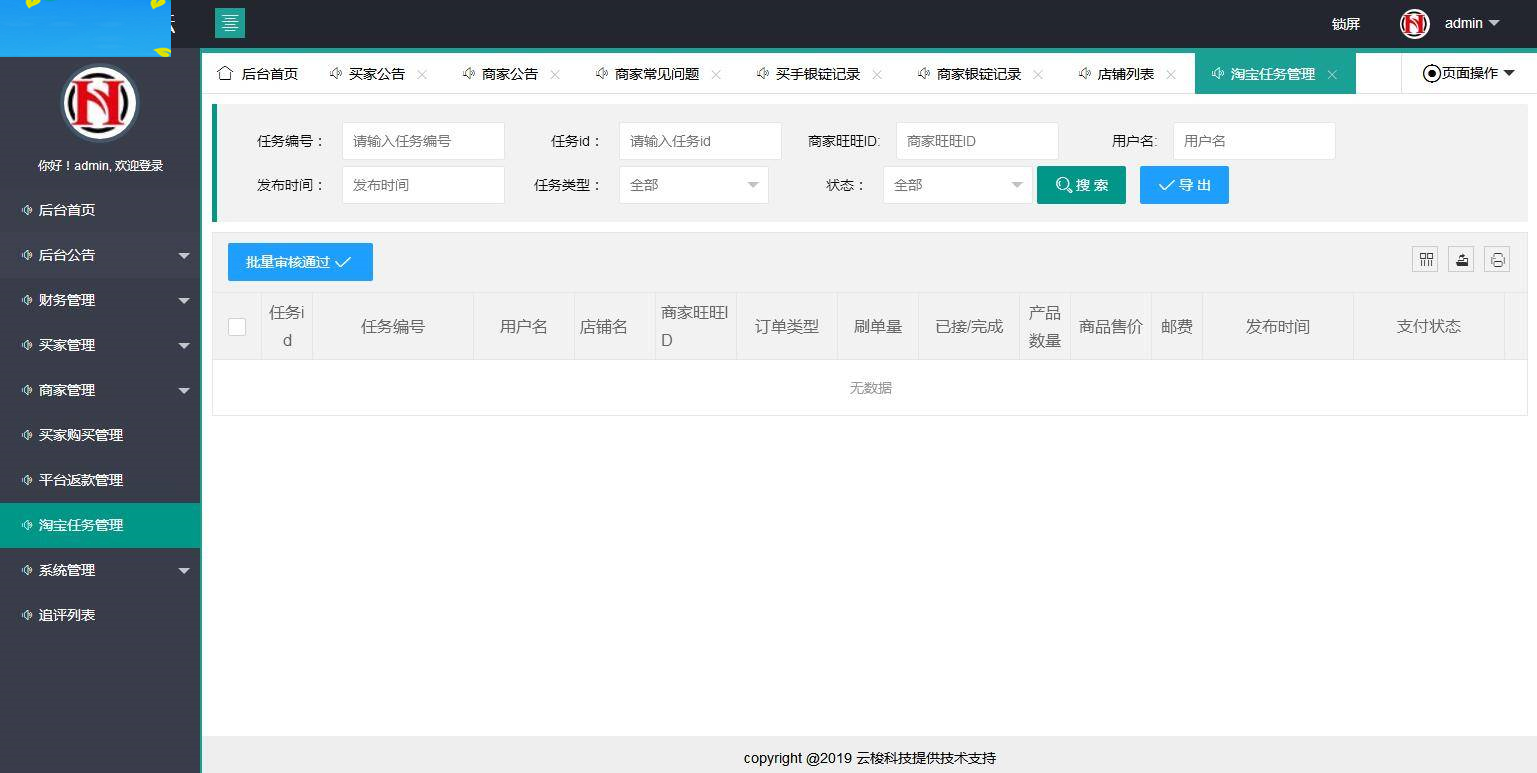Click the 发布时间 date input field

click(423, 185)
